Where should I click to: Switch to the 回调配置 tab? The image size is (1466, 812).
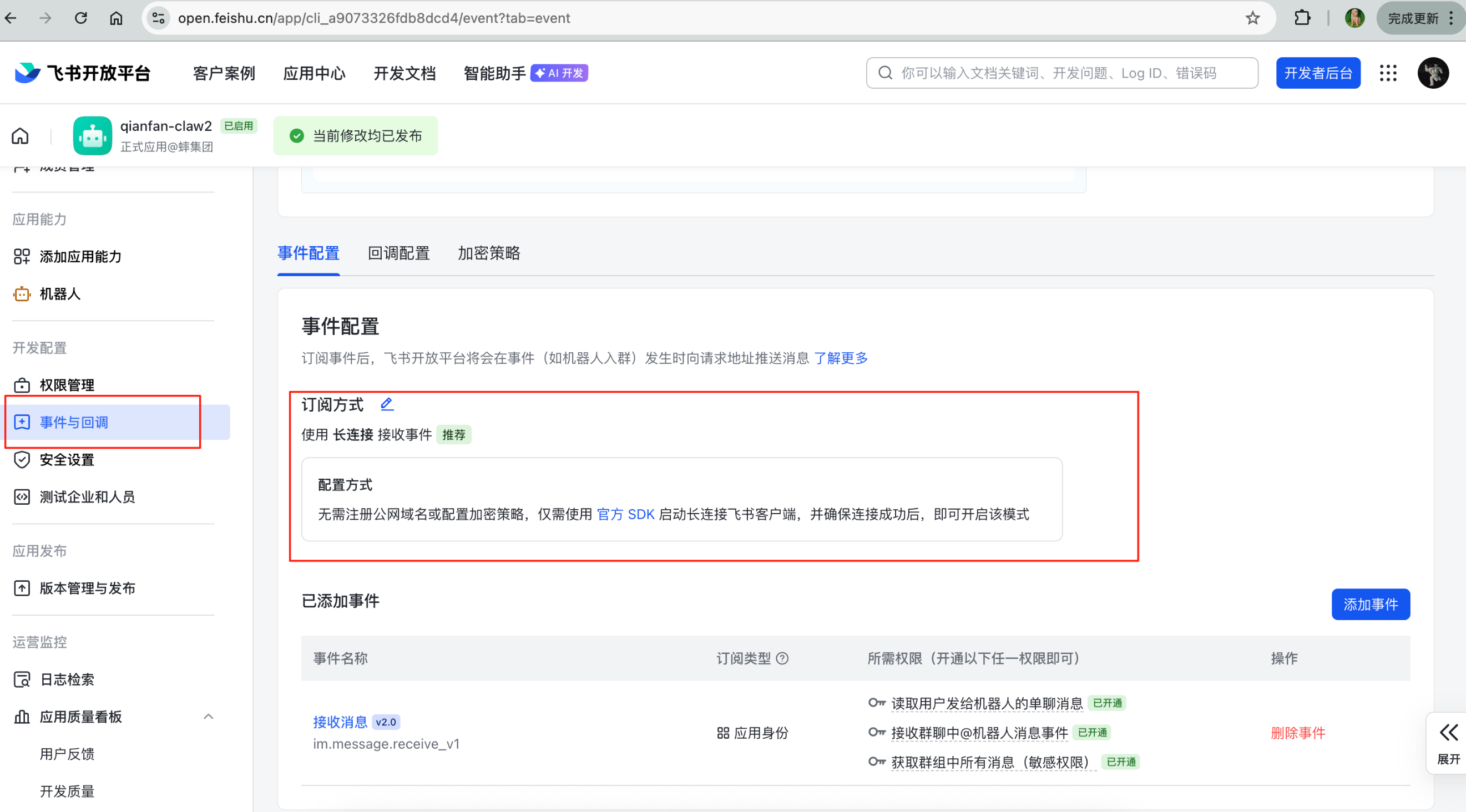tap(398, 253)
